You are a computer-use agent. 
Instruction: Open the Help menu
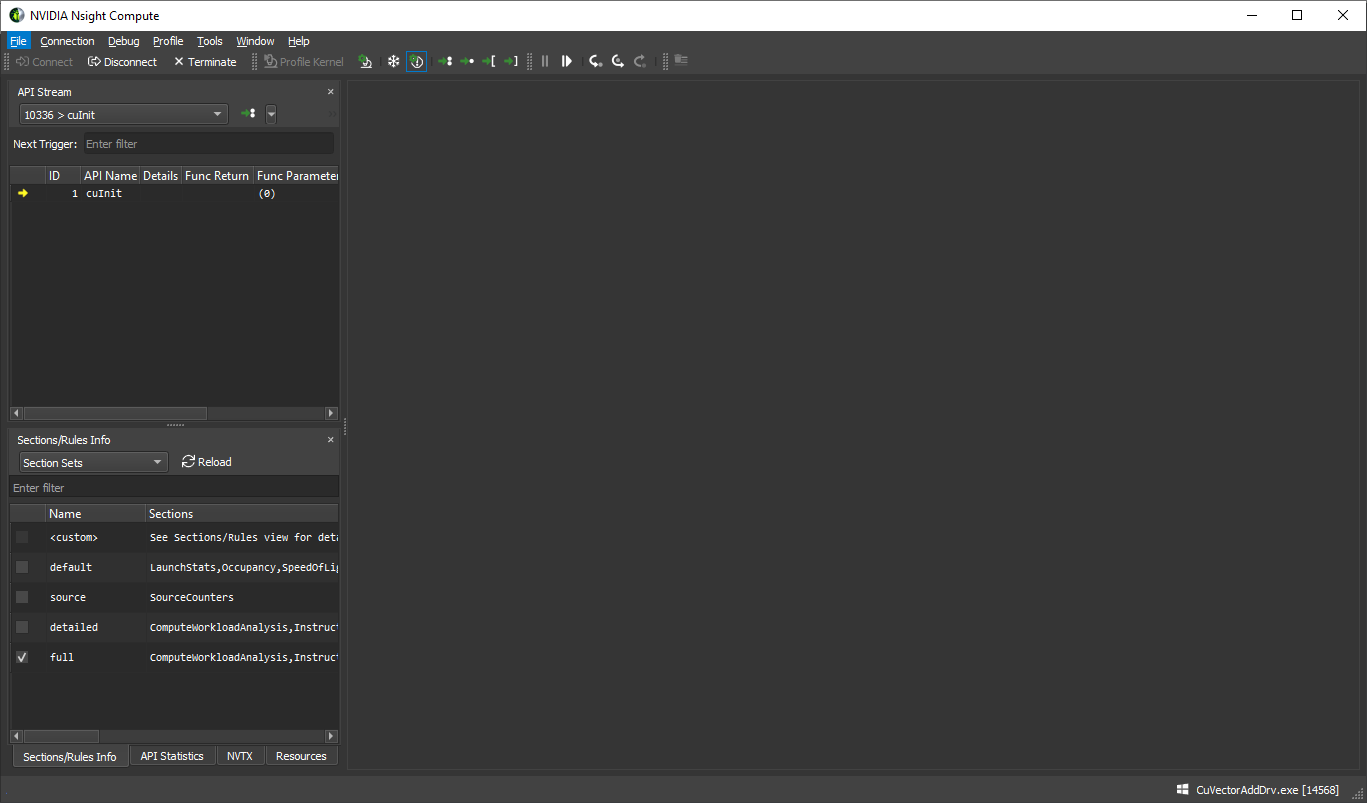click(x=299, y=41)
